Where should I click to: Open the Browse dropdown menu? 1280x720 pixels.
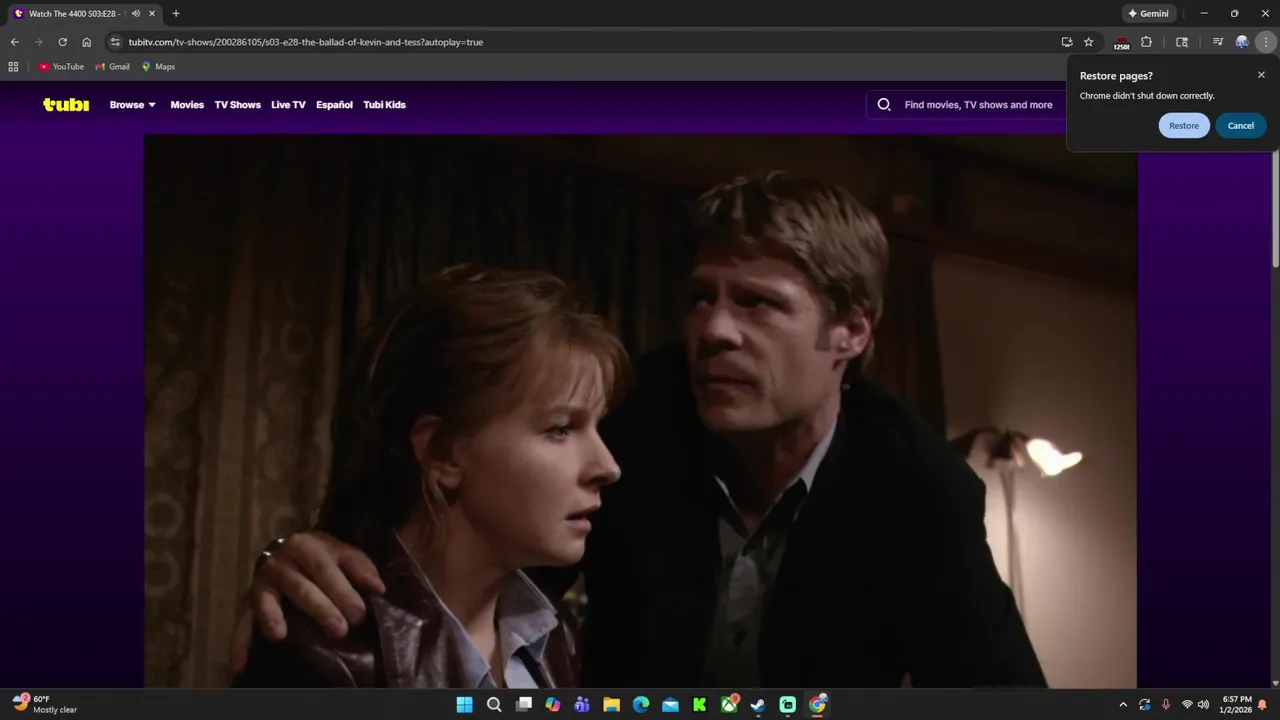[x=133, y=105]
